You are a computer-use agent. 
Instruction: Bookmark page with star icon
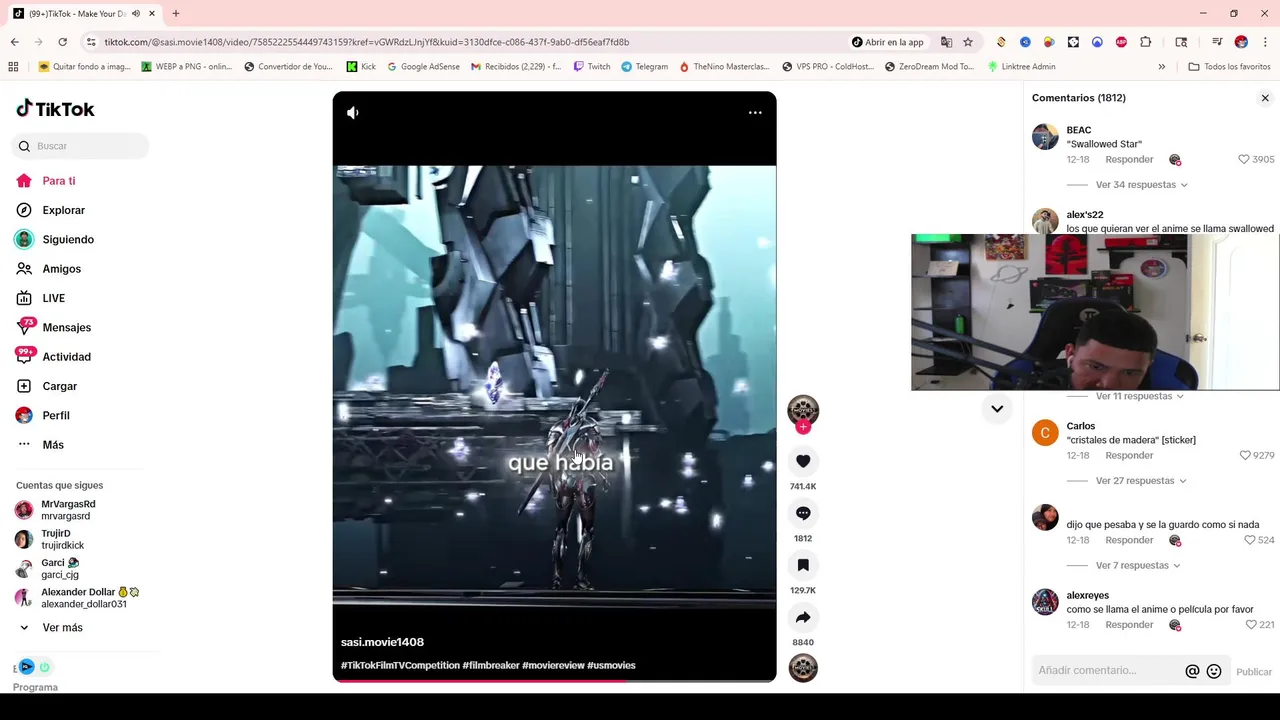pyautogui.click(x=968, y=42)
